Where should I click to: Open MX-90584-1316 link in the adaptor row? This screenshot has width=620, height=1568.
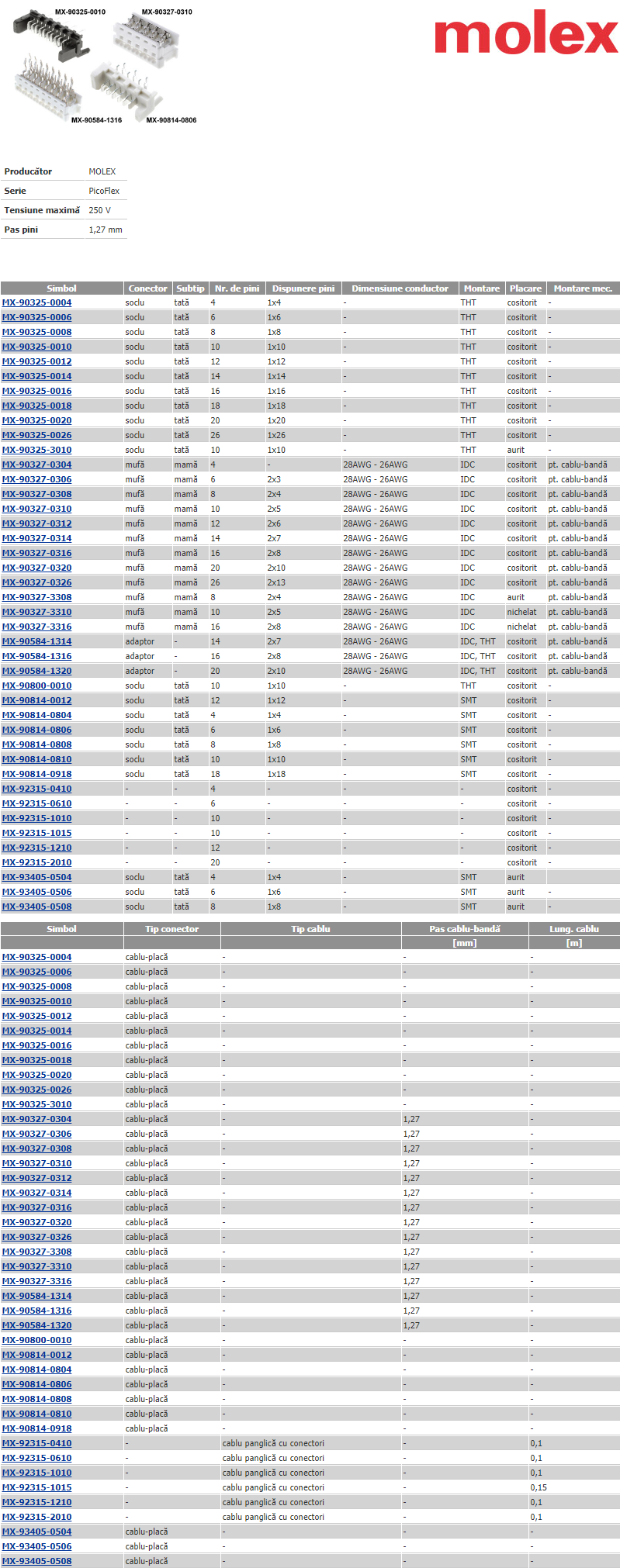point(36,656)
